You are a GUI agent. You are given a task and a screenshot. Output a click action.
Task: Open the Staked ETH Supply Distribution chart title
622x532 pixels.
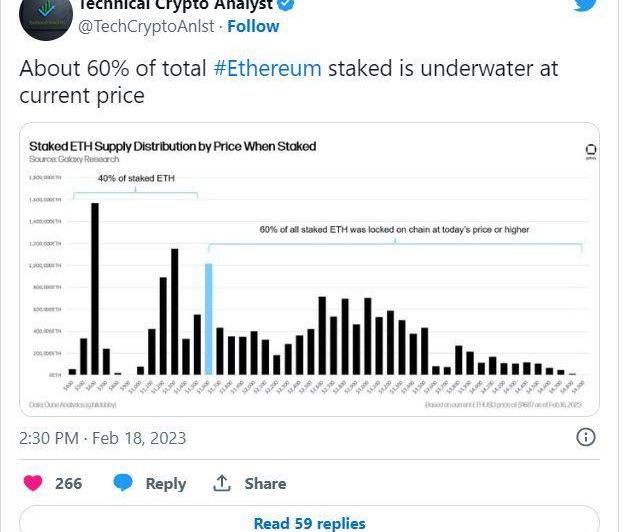[x=172, y=146]
